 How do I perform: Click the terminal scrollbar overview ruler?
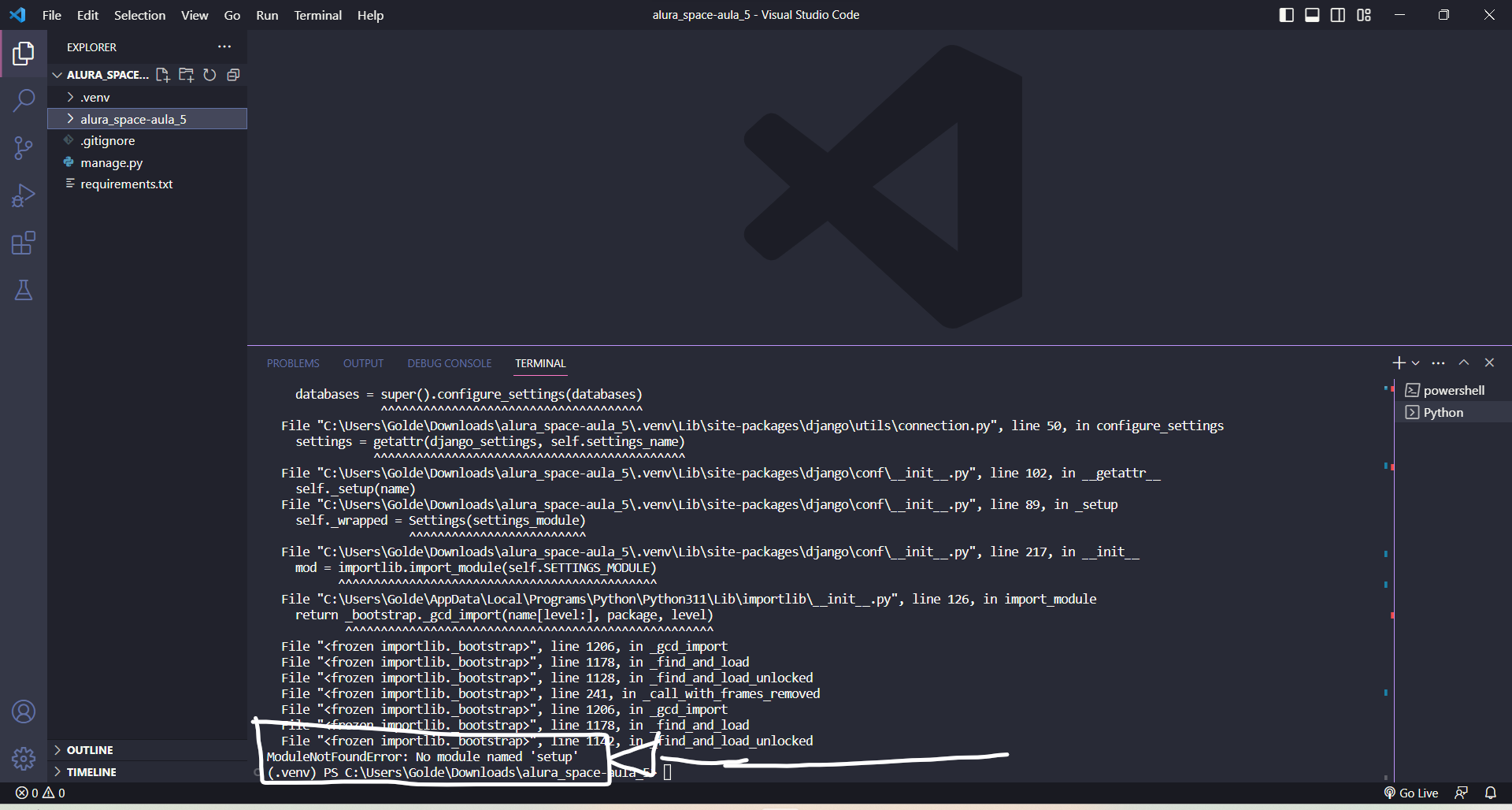1388,579
